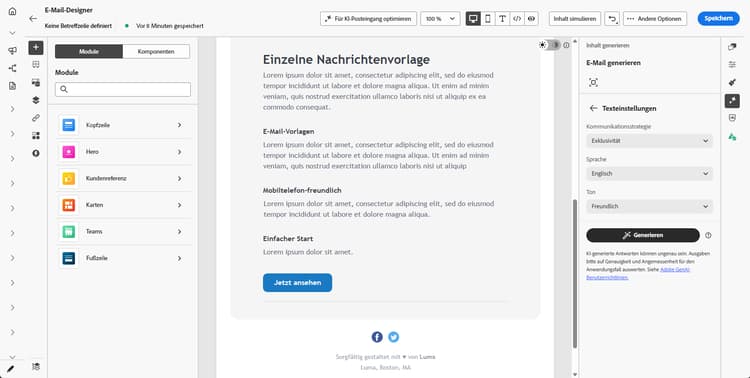Click the Speichern button

(718, 19)
